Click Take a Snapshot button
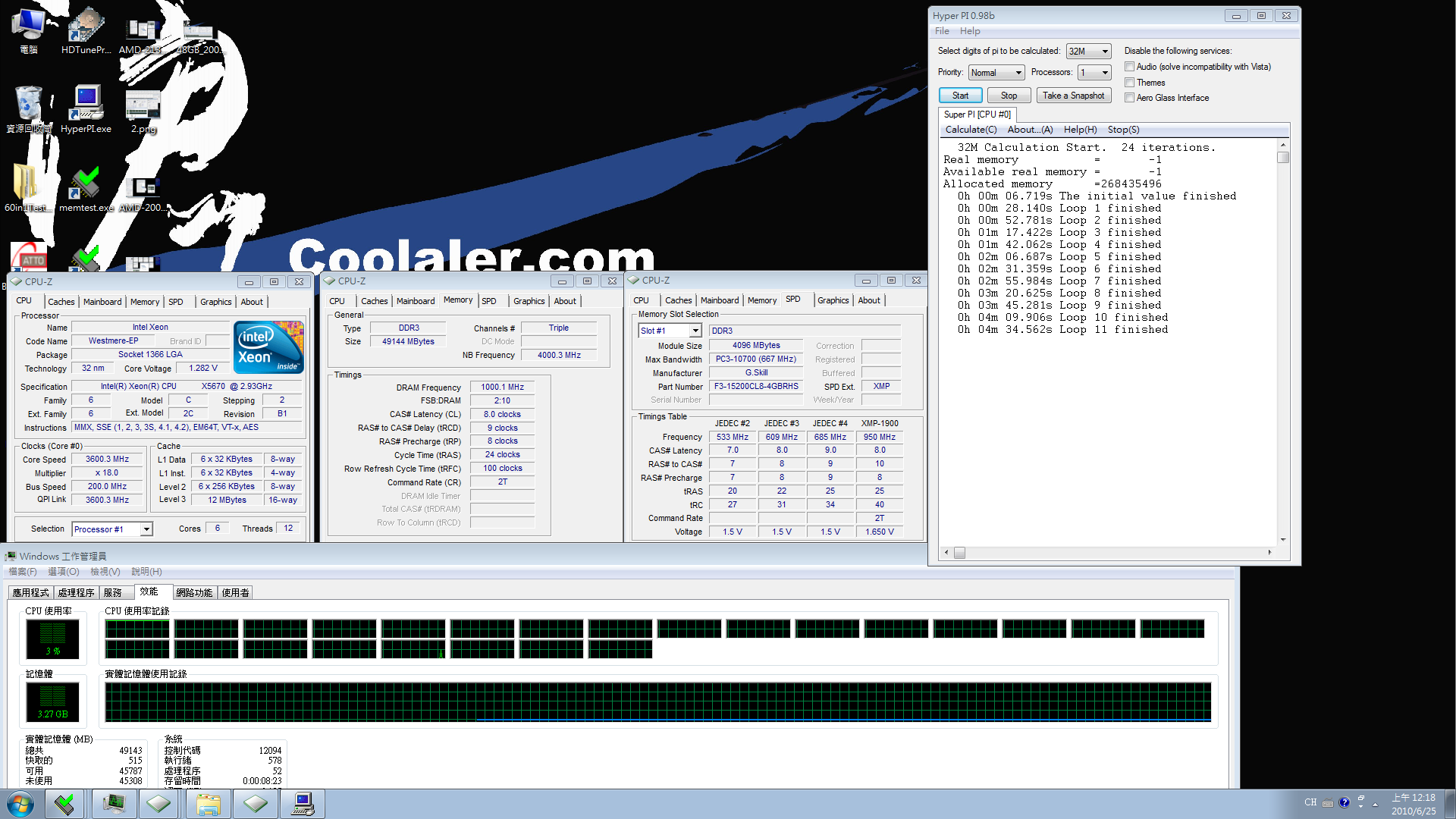Image resolution: width=1456 pixels, height=819 pixels. [1073, 96]
